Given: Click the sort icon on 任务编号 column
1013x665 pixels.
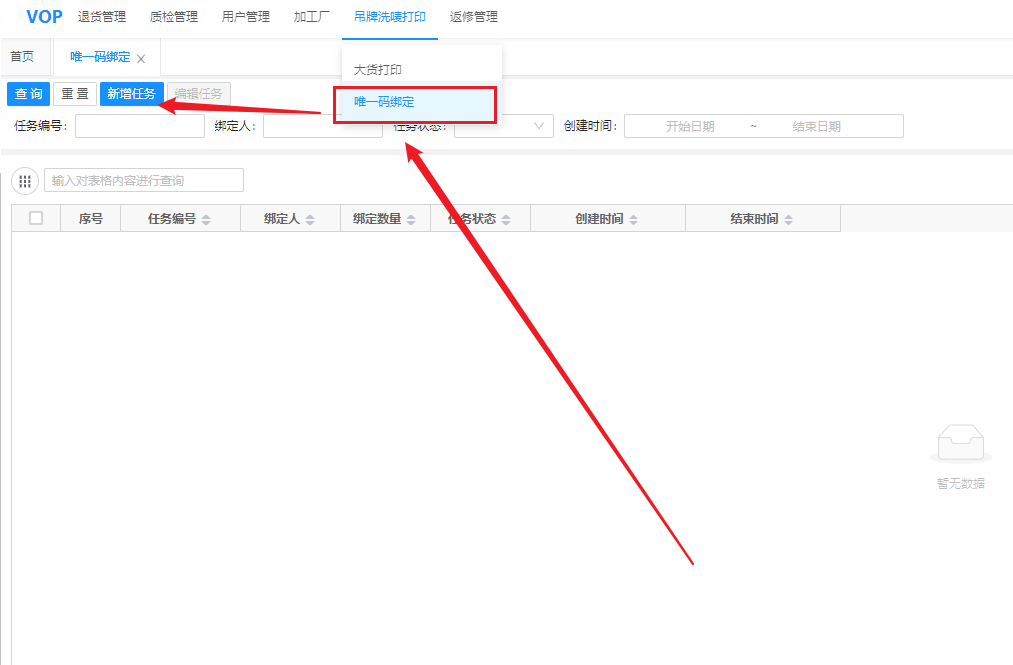Looking at the screenshot, I should click(x=206, y=220).
